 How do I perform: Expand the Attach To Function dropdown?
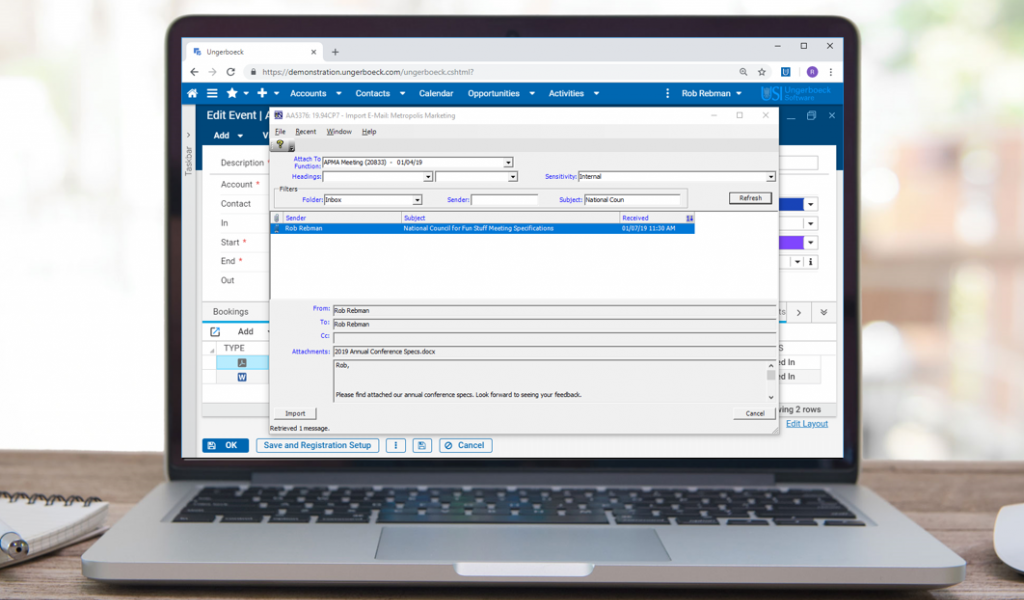508,162
